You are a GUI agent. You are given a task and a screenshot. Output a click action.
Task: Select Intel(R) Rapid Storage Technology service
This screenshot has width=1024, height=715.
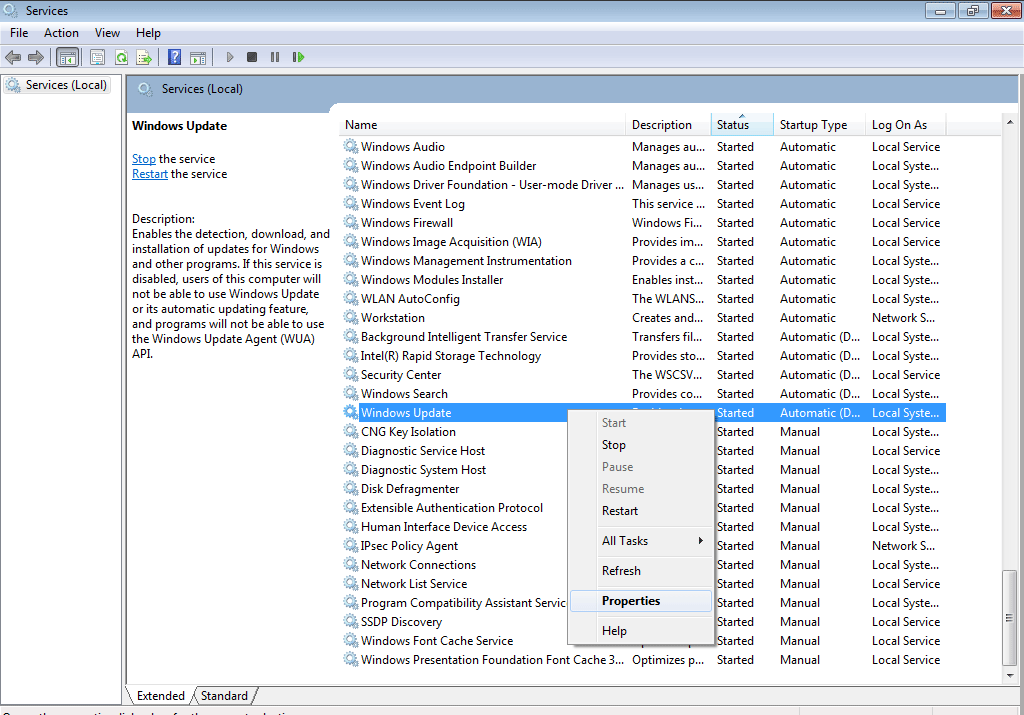tap(643, 355)
